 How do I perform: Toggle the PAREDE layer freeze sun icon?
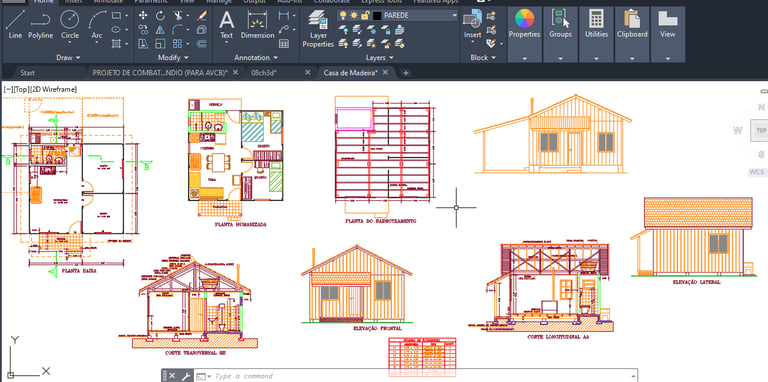[x=354, y=15]
